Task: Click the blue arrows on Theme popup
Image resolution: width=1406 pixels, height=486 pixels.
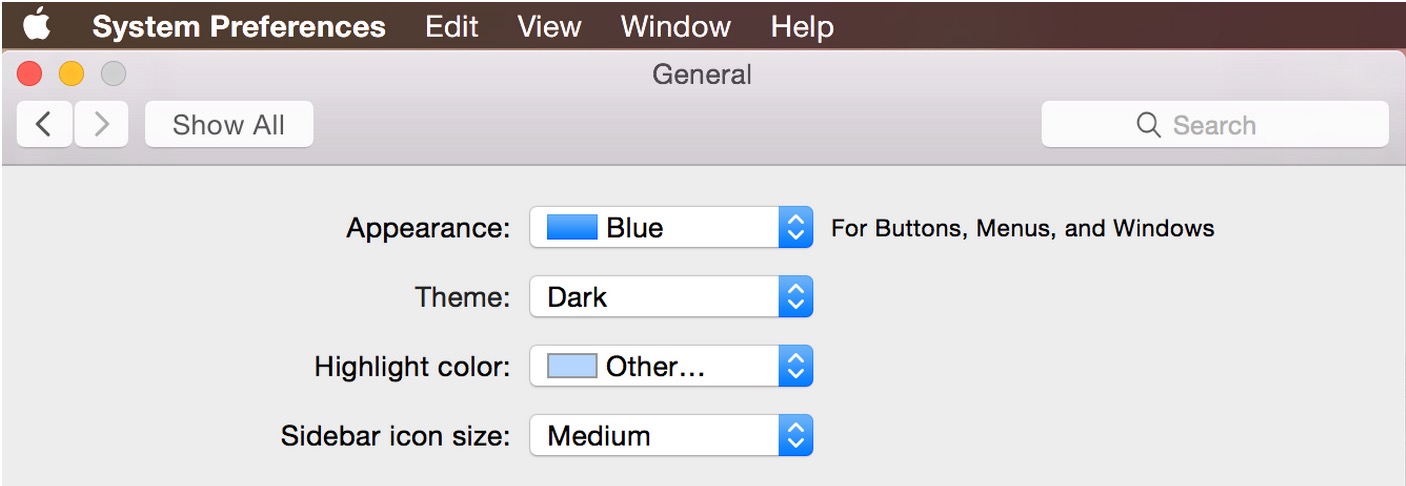Action: (795, 297)
